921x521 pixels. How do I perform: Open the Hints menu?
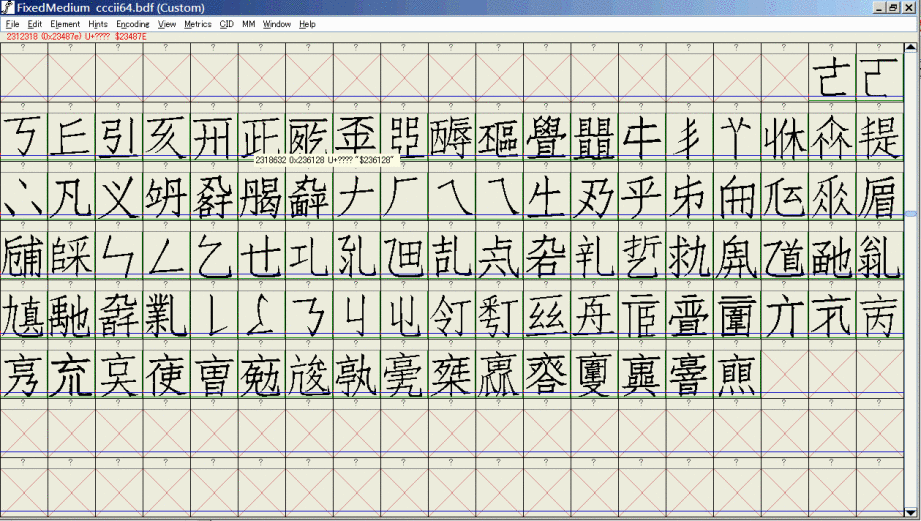(98, 24)
